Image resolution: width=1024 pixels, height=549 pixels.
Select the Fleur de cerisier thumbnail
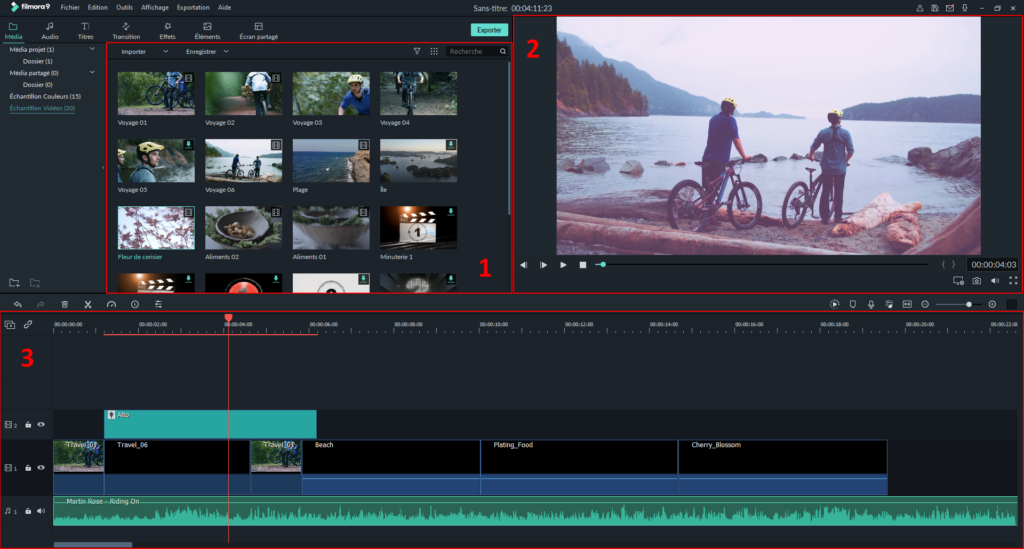[156, 228]
